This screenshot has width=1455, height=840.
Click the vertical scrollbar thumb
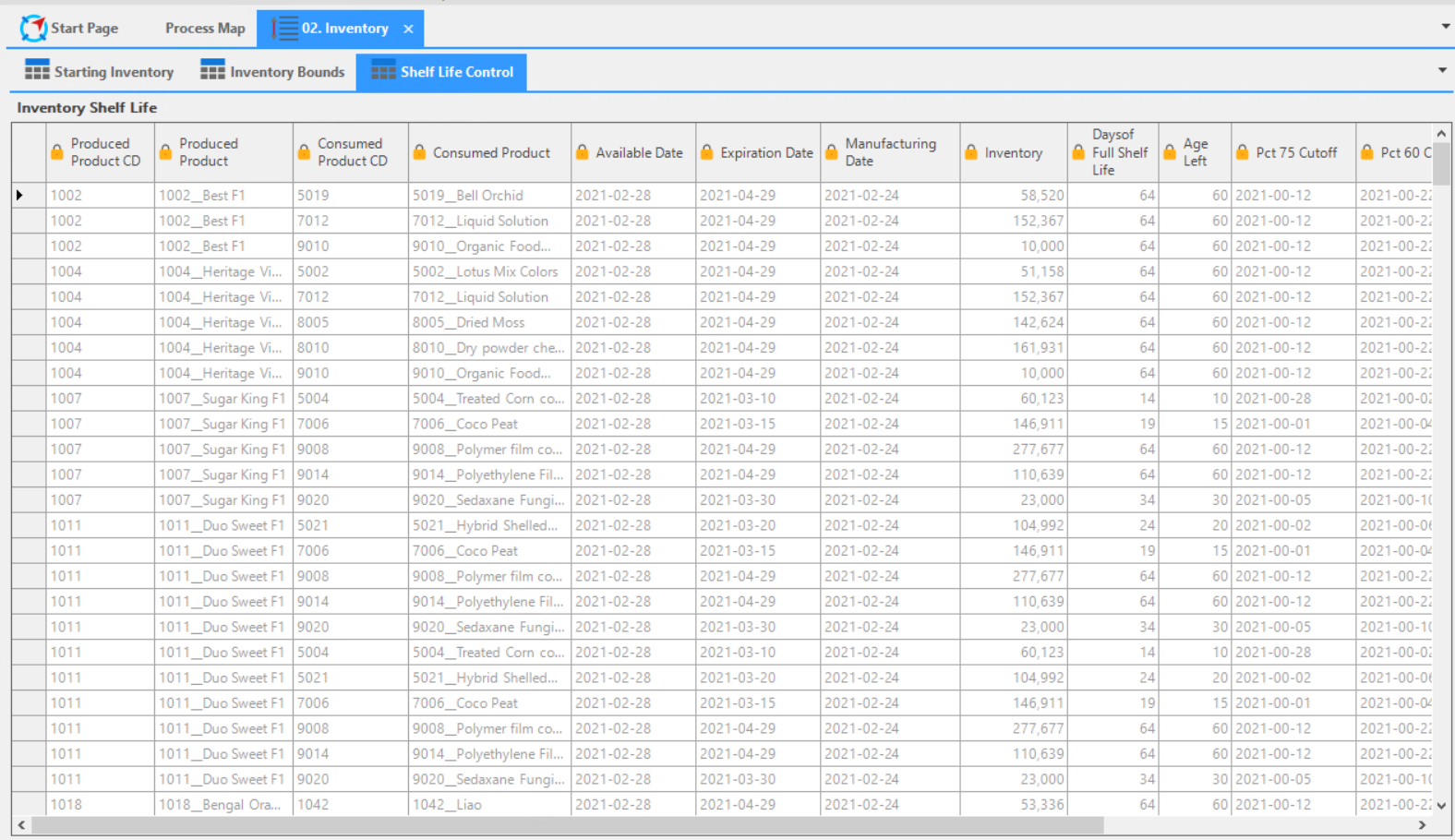pyautogui.click(x=1441, y=164)
